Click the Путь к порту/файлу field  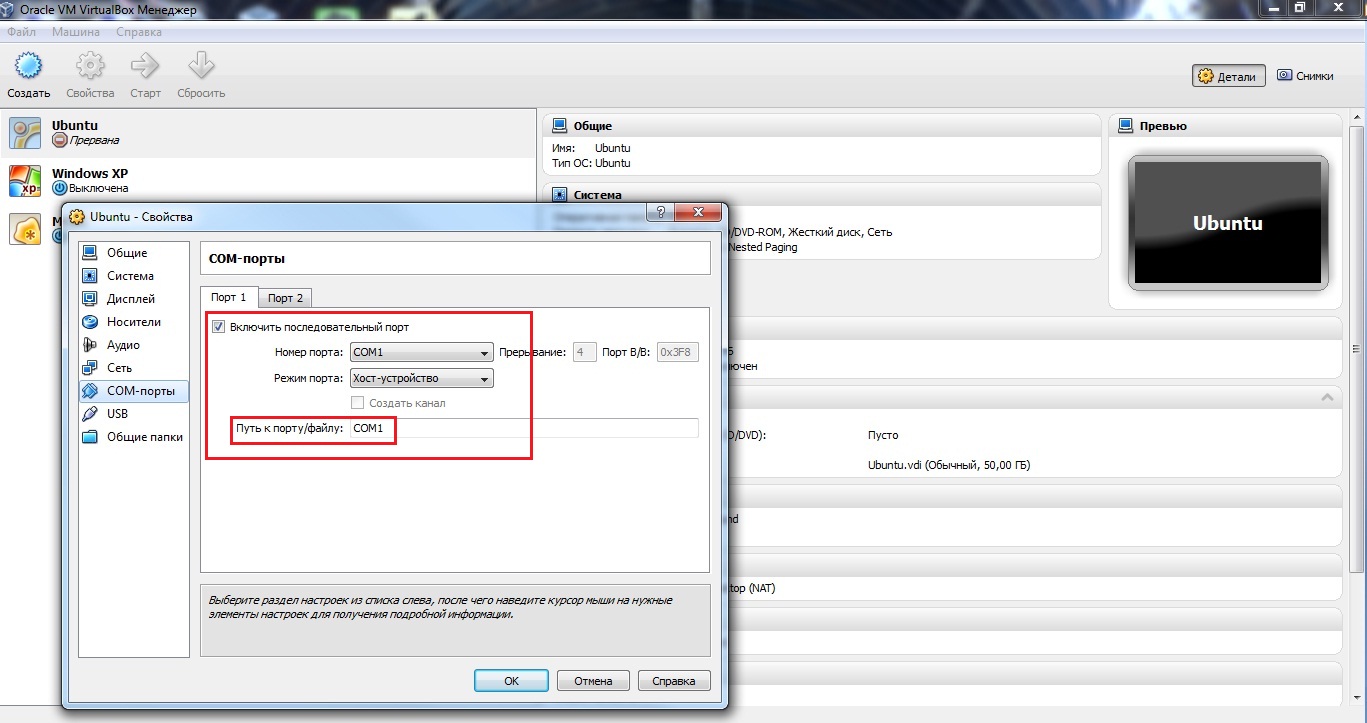(x=524, y=428)
